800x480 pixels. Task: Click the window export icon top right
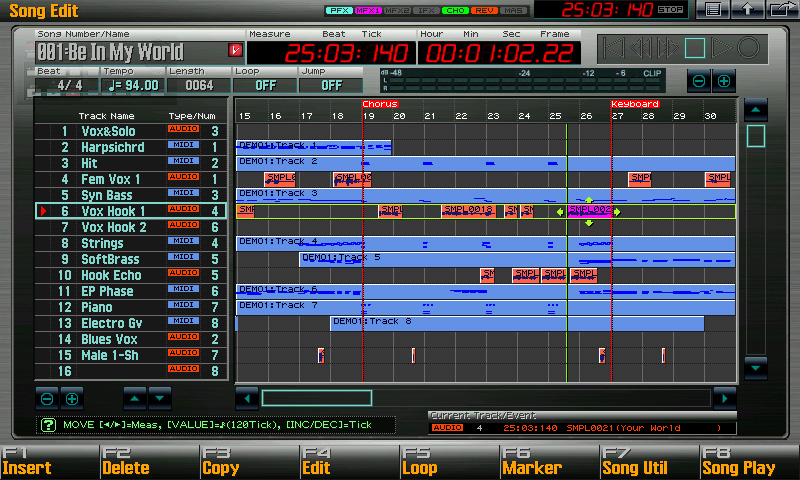782,9
